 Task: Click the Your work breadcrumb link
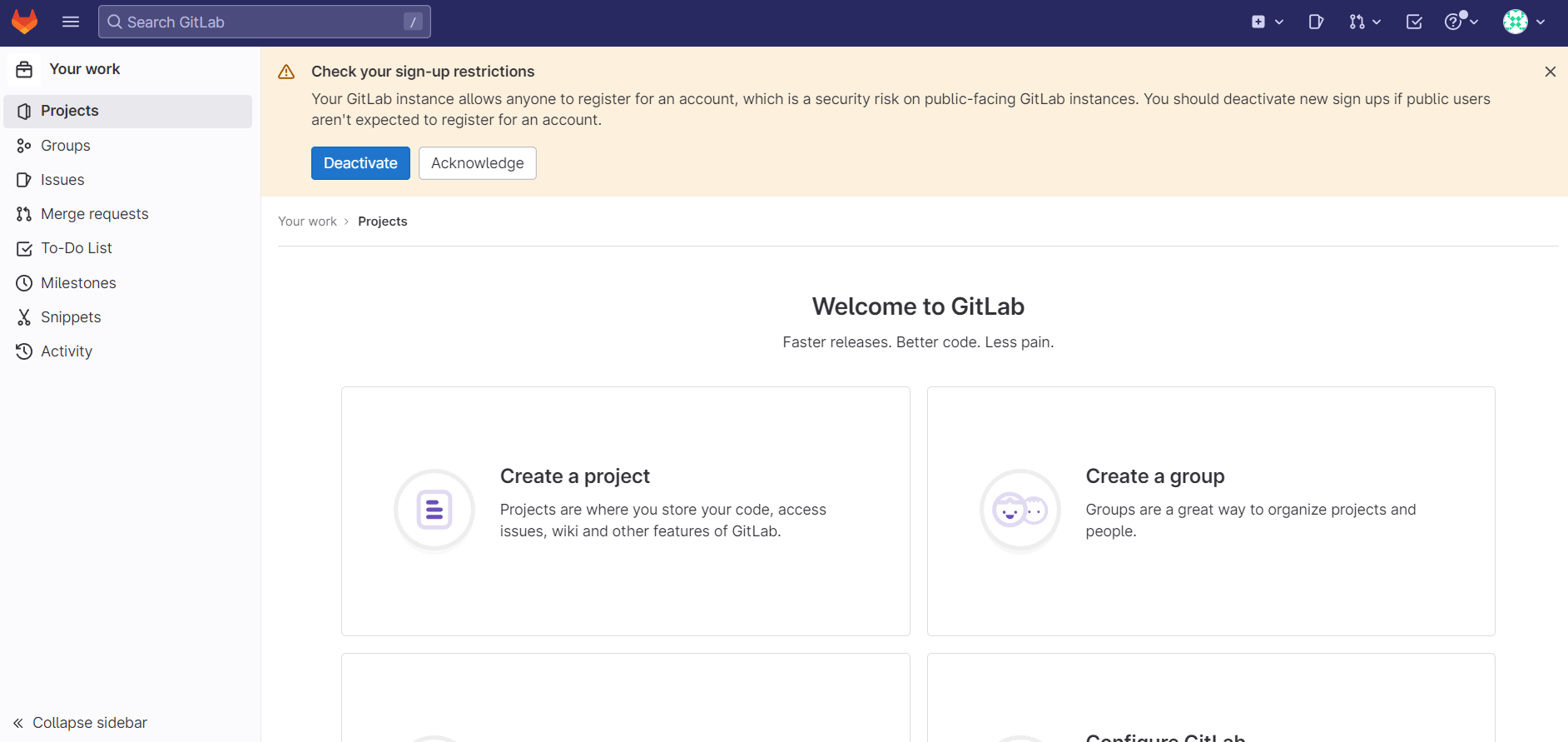pos(307,222)
